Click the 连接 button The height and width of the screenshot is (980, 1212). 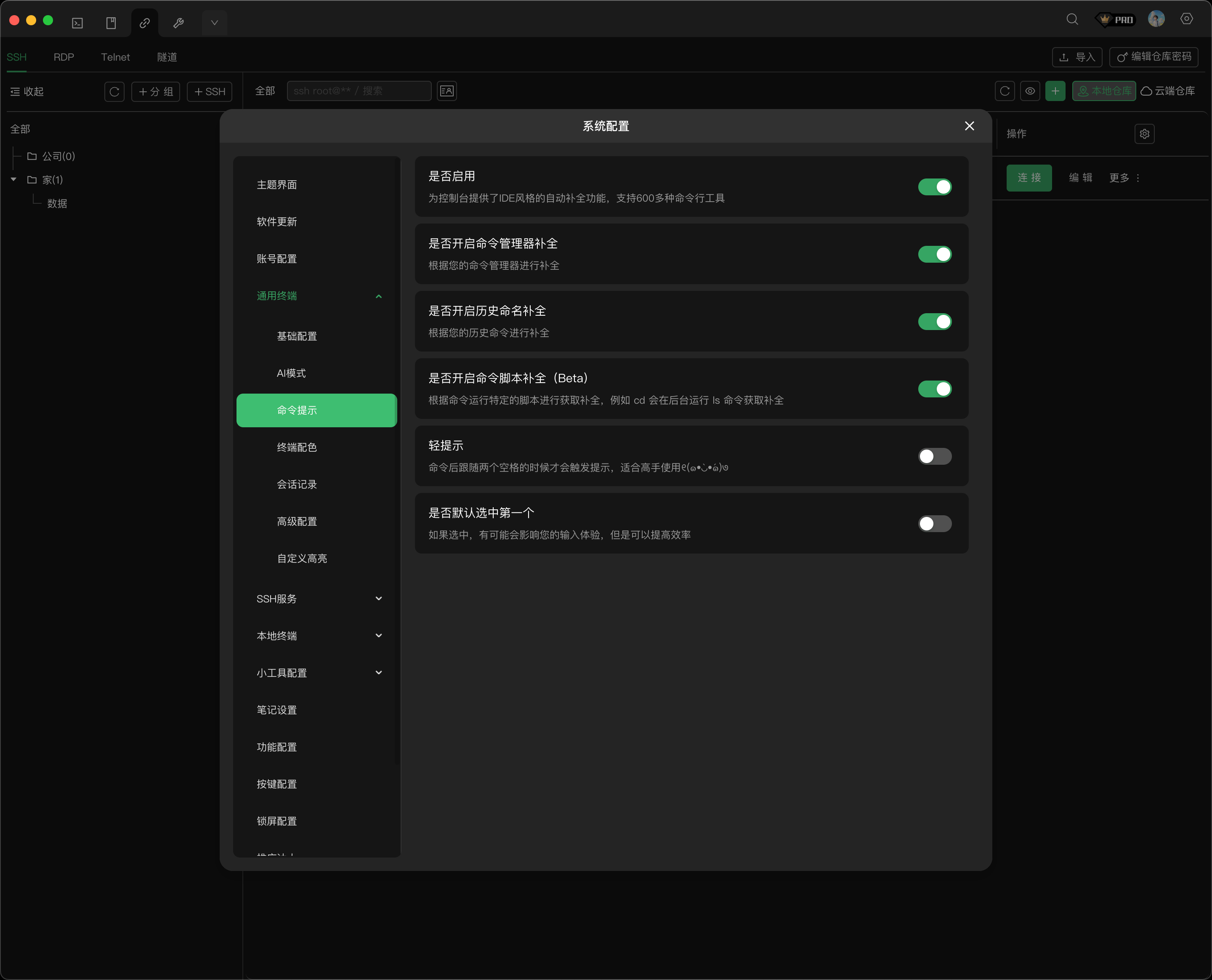pos(1029,178)
